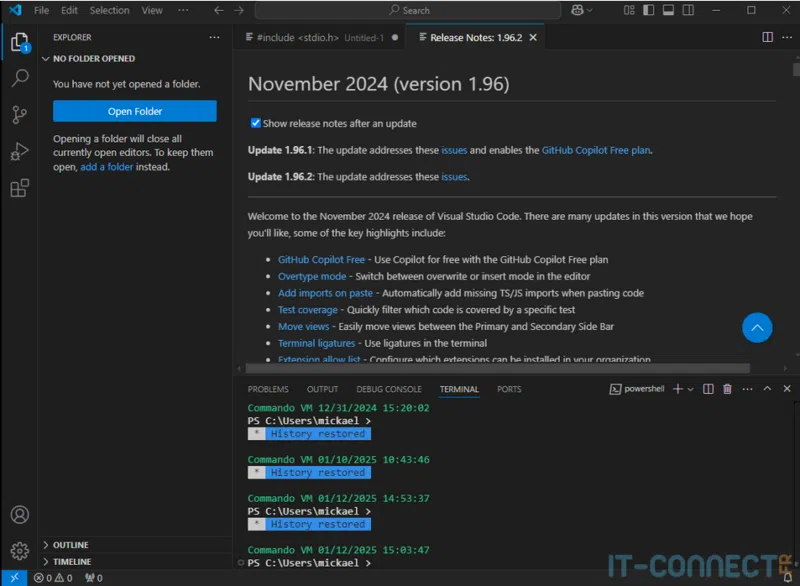Viewport: 800px width, 586px height.
Task: Open Manage settings gear at bottom left
Action: 20,551
